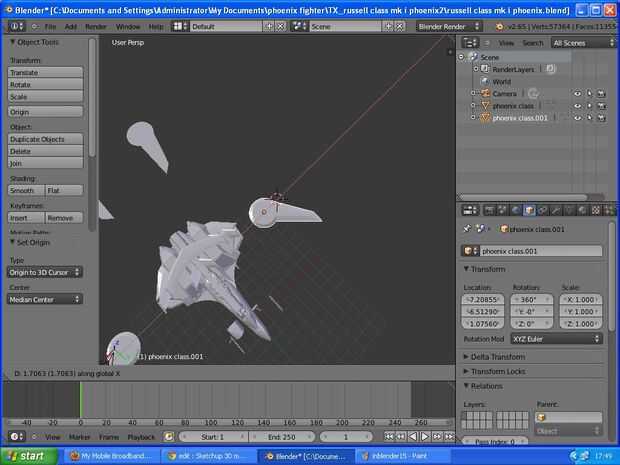Open the Render menu
Viewport: 620px width, 465px height.
pyautogui.click(x=95, y=26)
